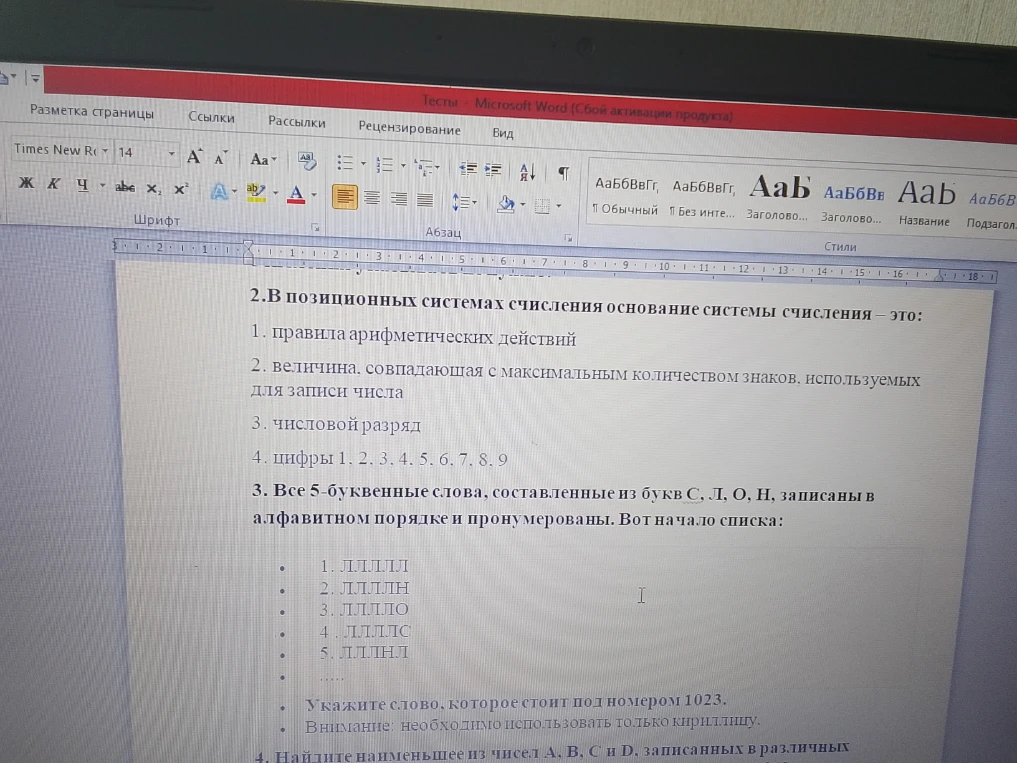Click the line 'Укажите слово, которое стоит под номером 1023'
The image size is (1017, 763).
pyautogui.click(x=515, y=702)
